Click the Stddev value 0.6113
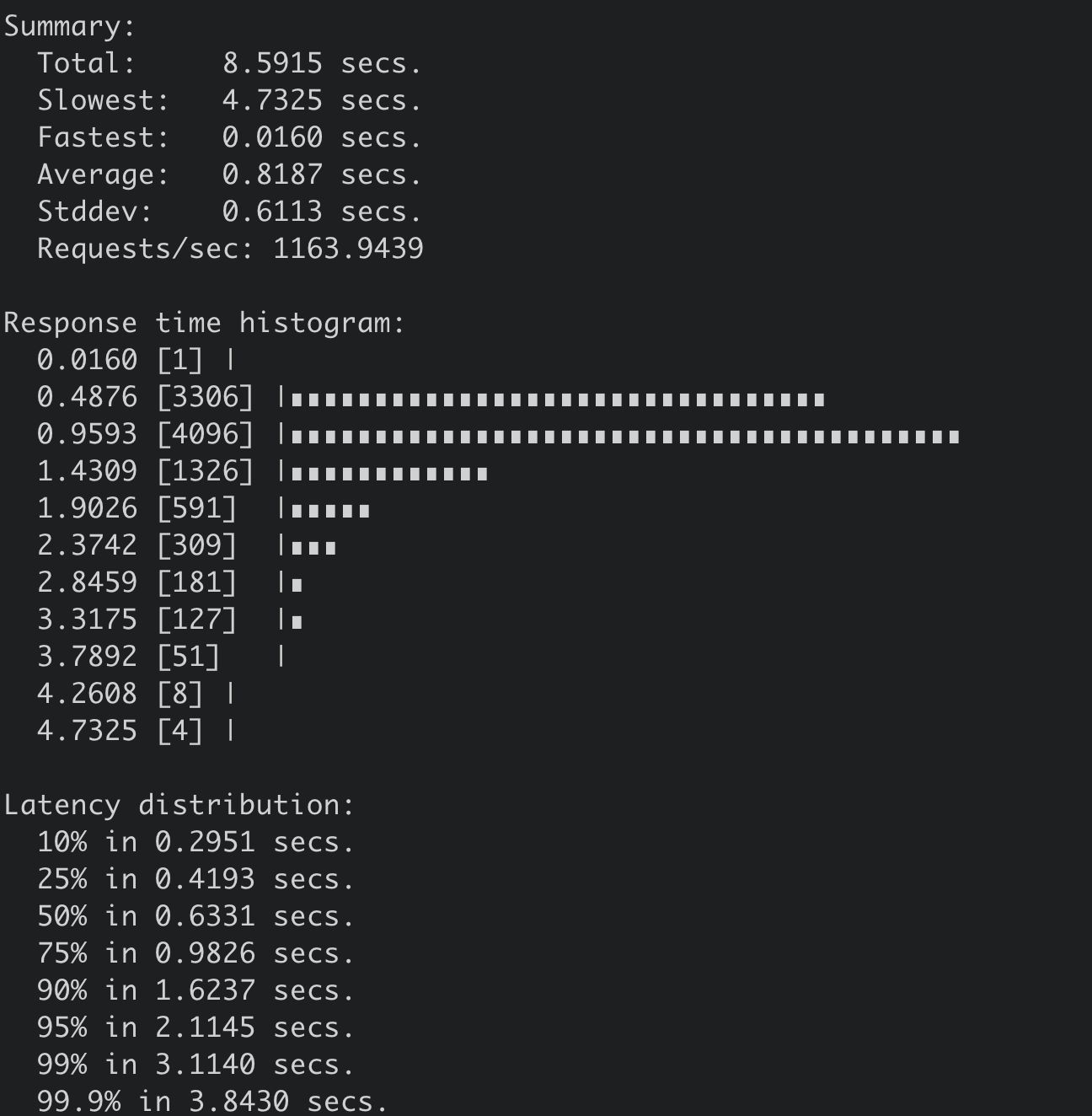This screenshot has height=1116, width=1092. point(272,212)
